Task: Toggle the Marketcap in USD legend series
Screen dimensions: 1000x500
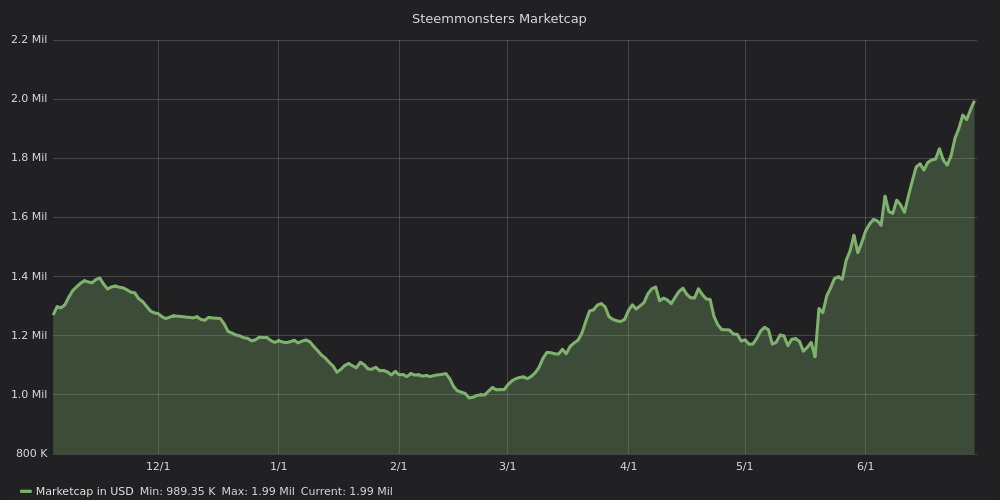Action: [85, 491]
